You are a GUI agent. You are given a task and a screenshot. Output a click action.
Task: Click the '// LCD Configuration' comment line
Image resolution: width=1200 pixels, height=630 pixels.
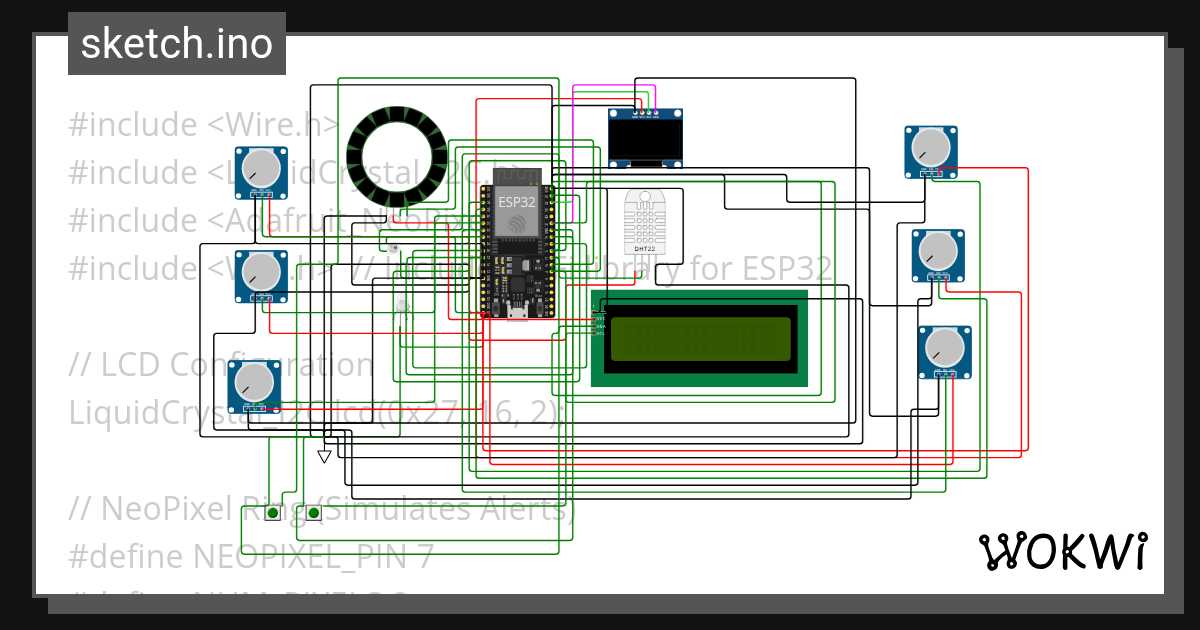point(221,365)
